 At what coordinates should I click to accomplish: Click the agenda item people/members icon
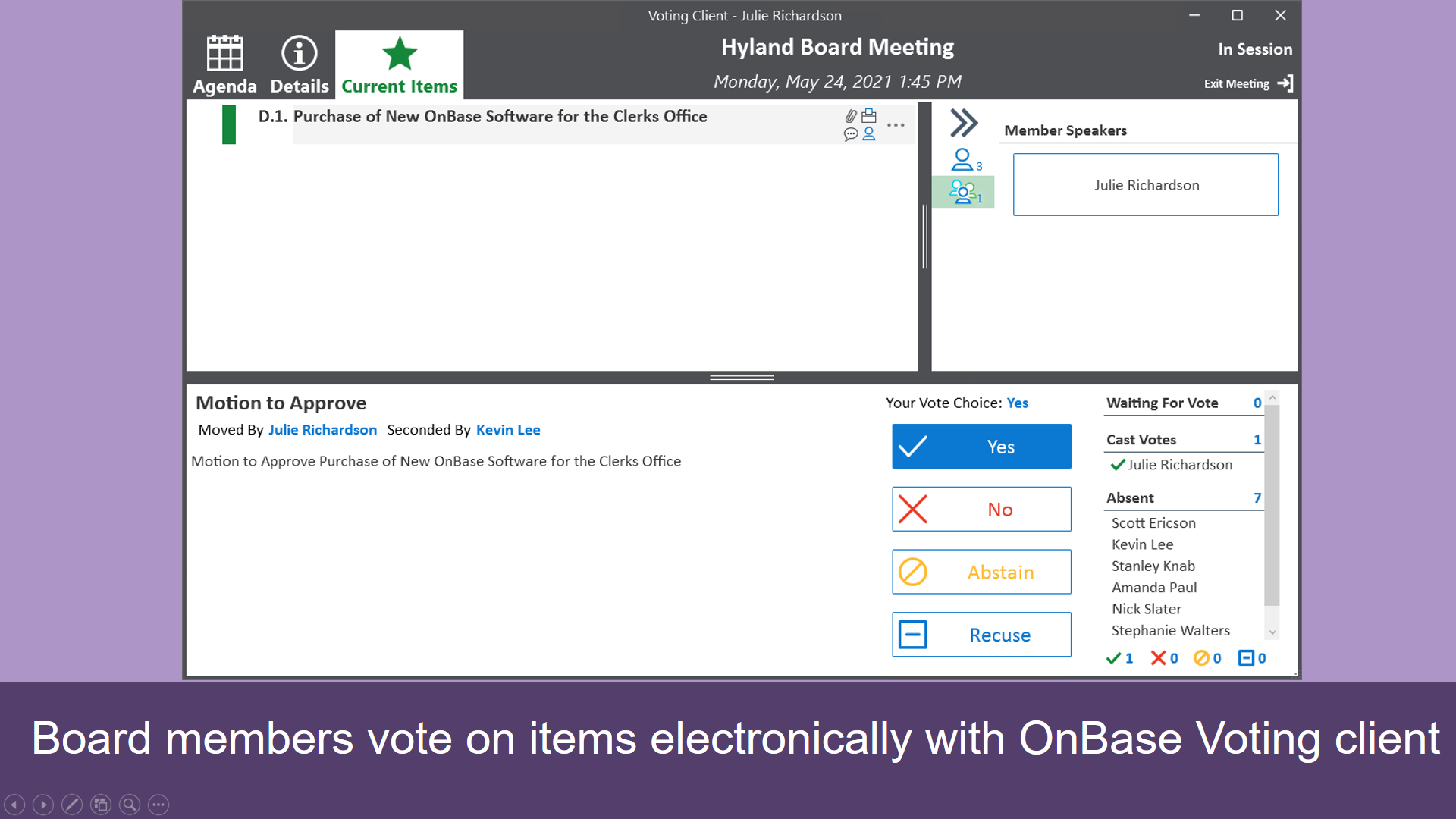tap(868, 133)
